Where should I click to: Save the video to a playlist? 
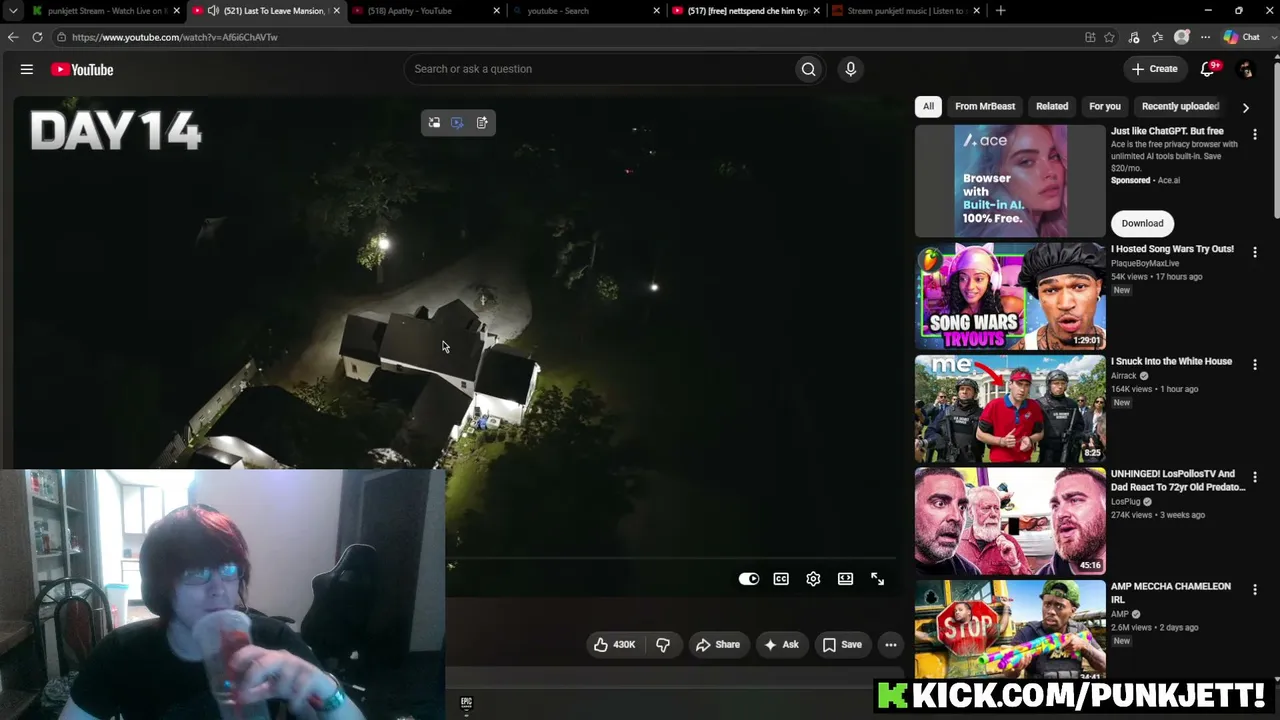coord(842,645)
